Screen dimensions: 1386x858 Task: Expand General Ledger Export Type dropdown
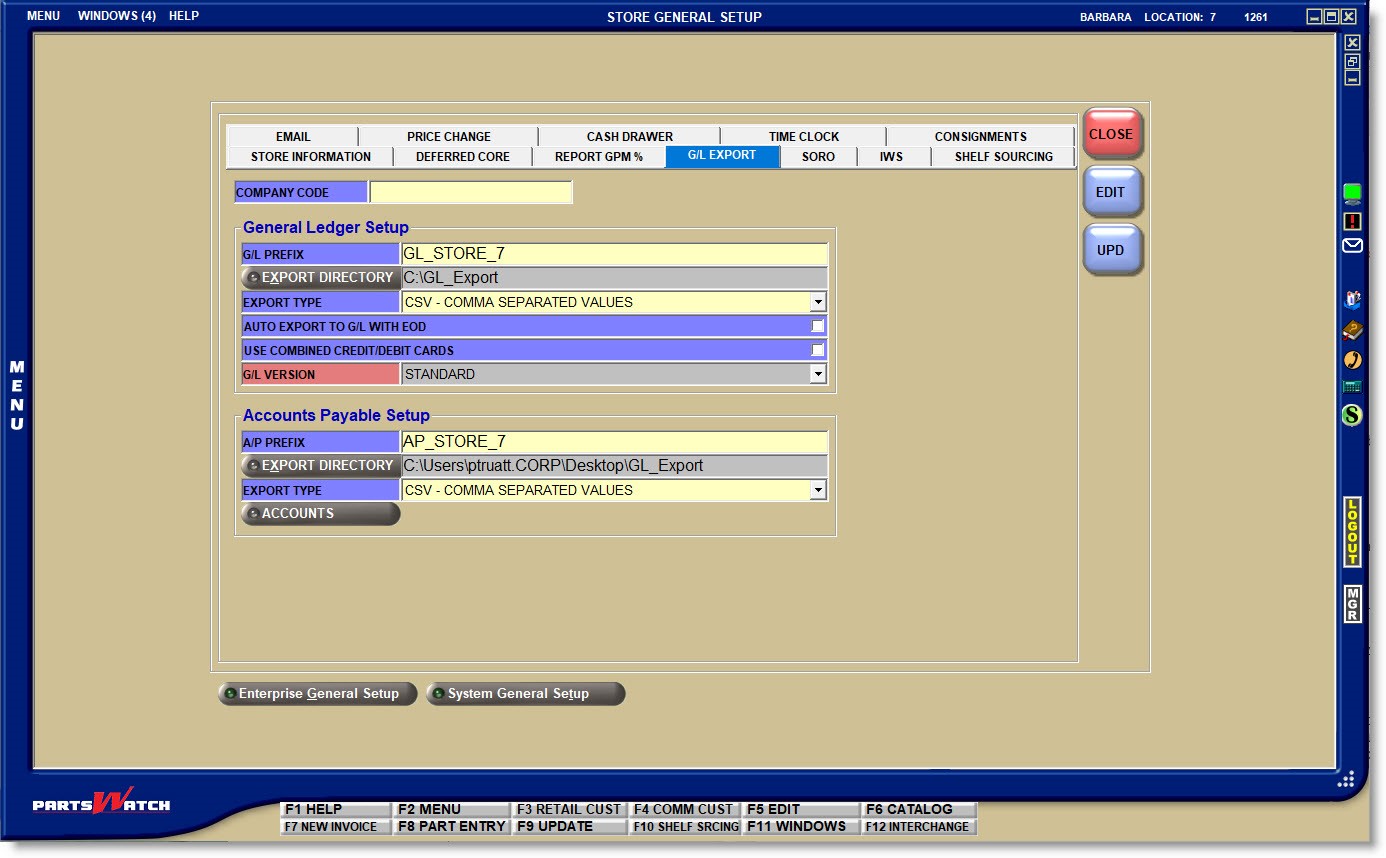[817, 302]
